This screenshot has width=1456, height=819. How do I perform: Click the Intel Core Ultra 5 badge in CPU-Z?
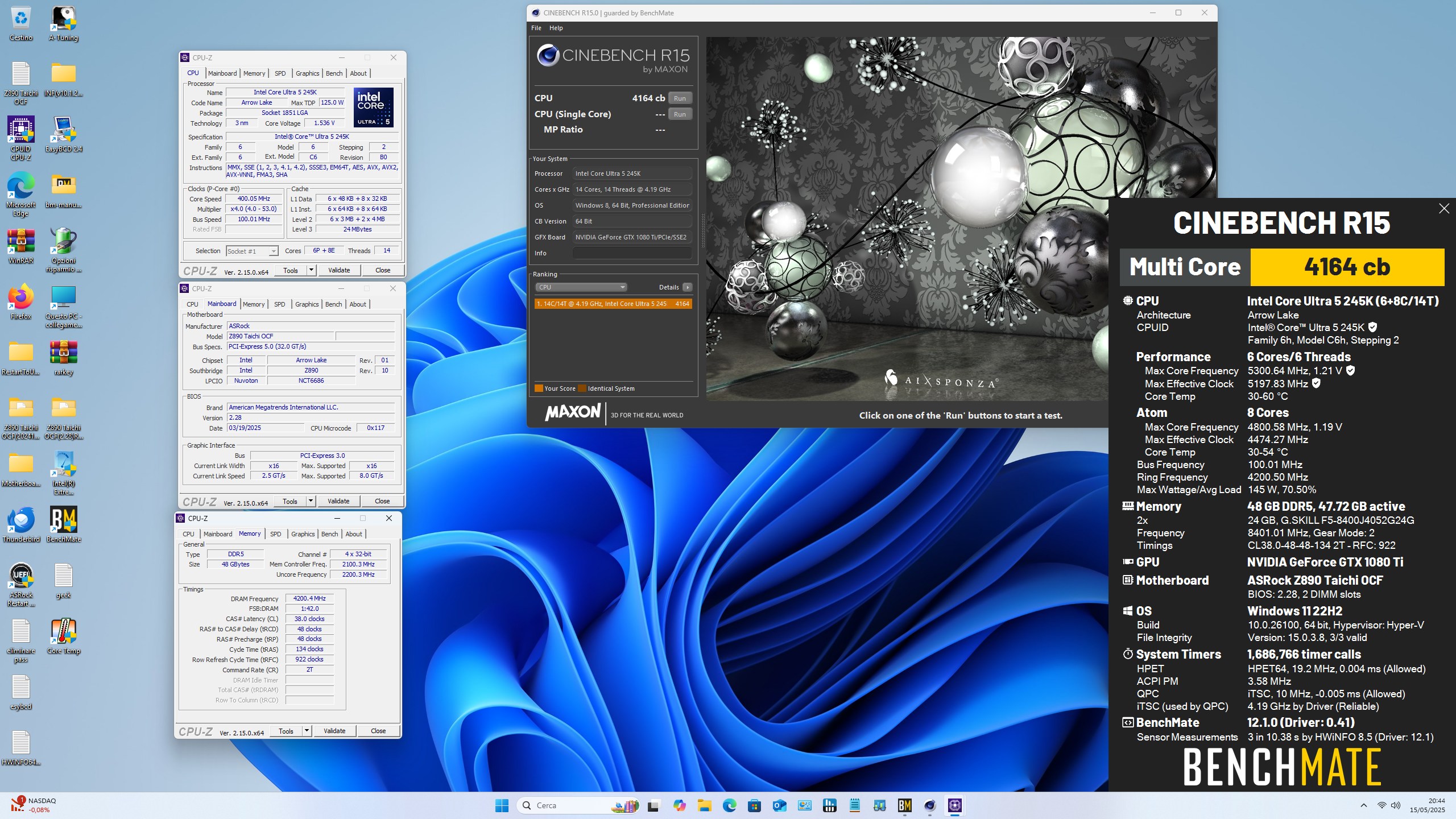pos(373,107)
